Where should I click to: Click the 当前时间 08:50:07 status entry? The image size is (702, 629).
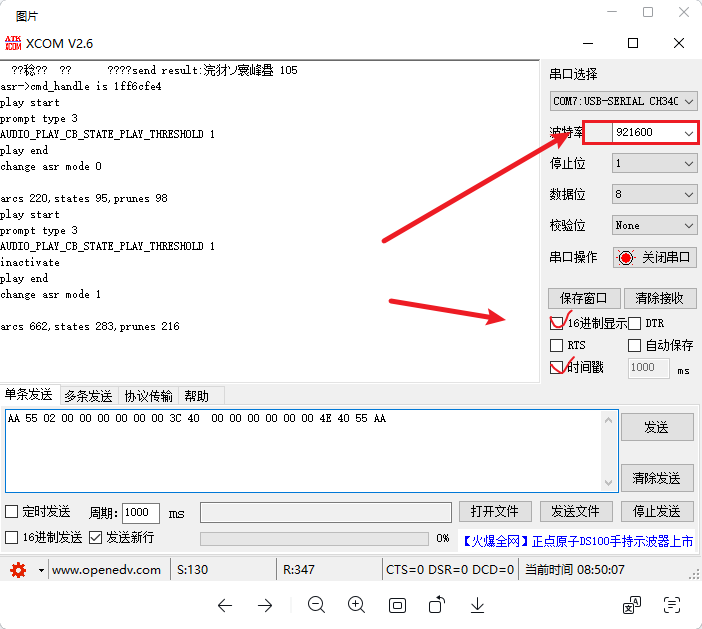coord(574,570)
